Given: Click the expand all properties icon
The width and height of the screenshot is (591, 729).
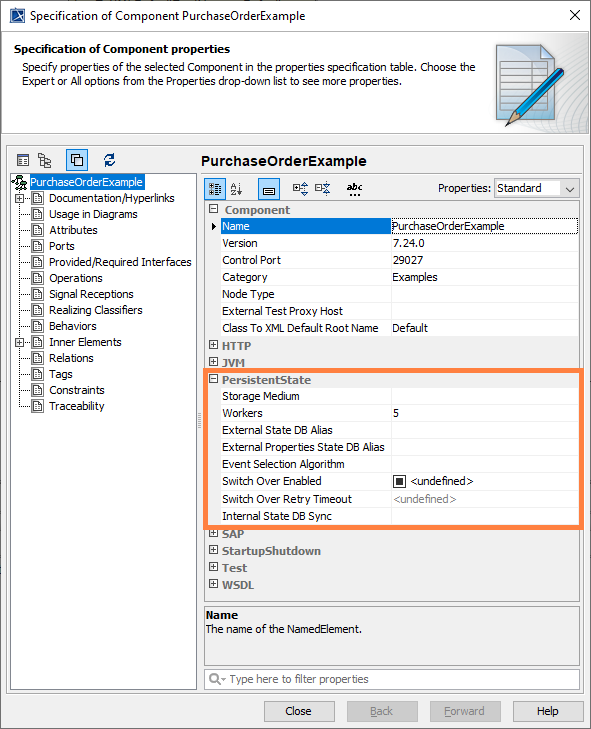Looking at the screenshot, I should (x=300, y=188).
